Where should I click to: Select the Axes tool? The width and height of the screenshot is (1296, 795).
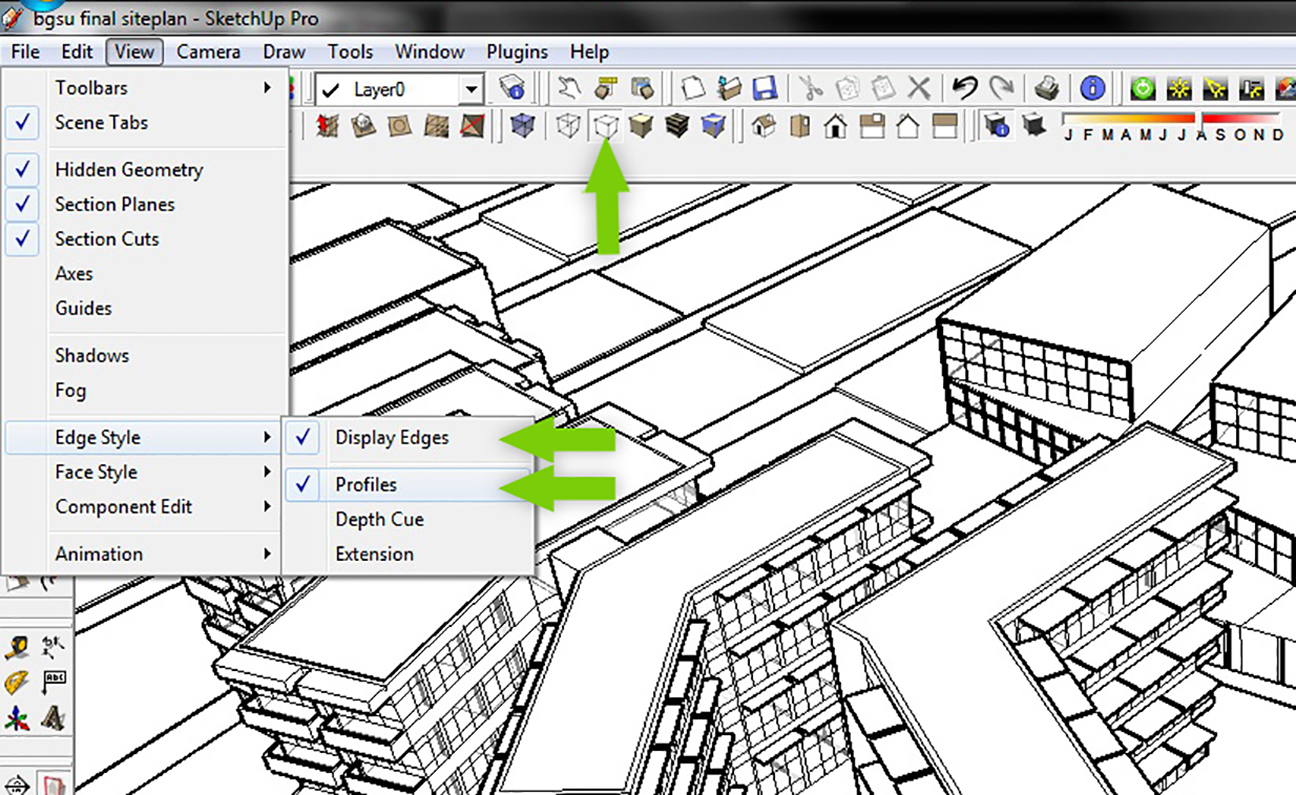tap(17, 718)
